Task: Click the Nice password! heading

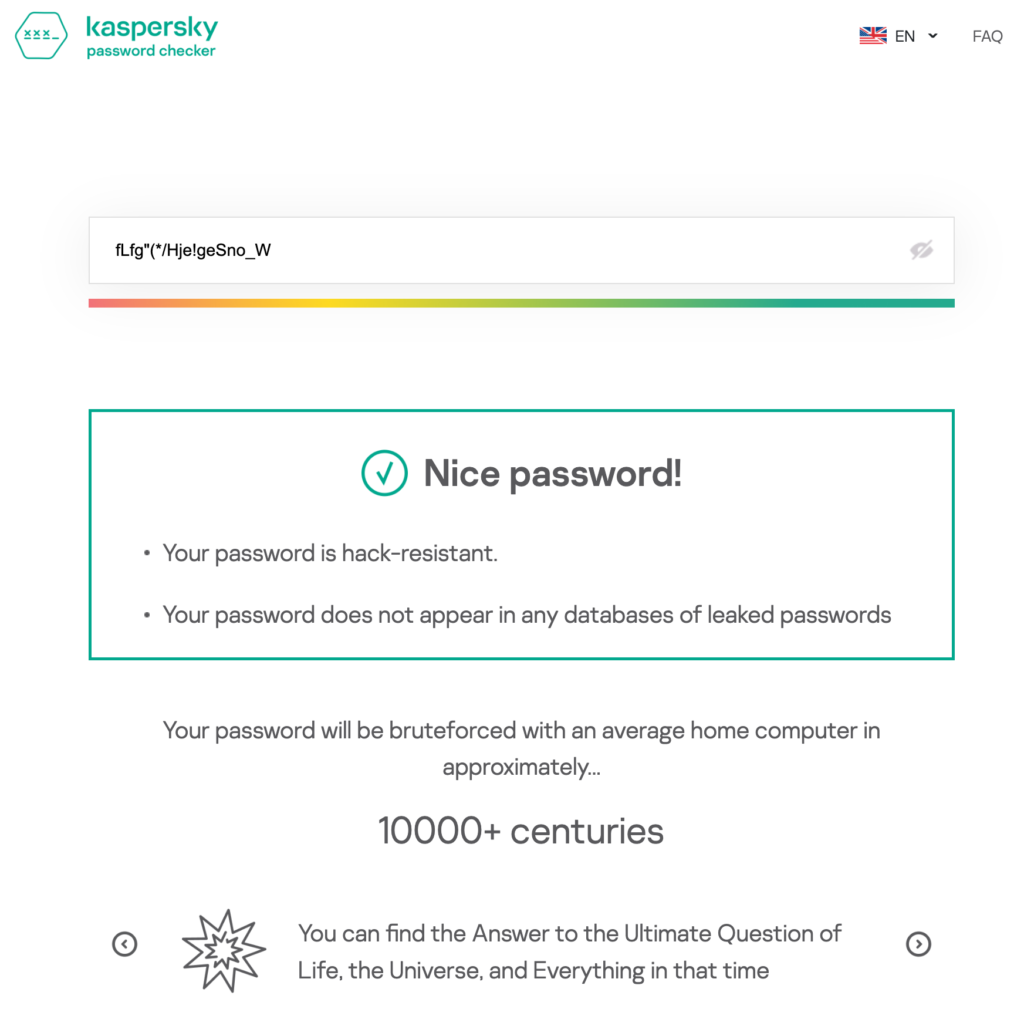Action: pos(552,473)
